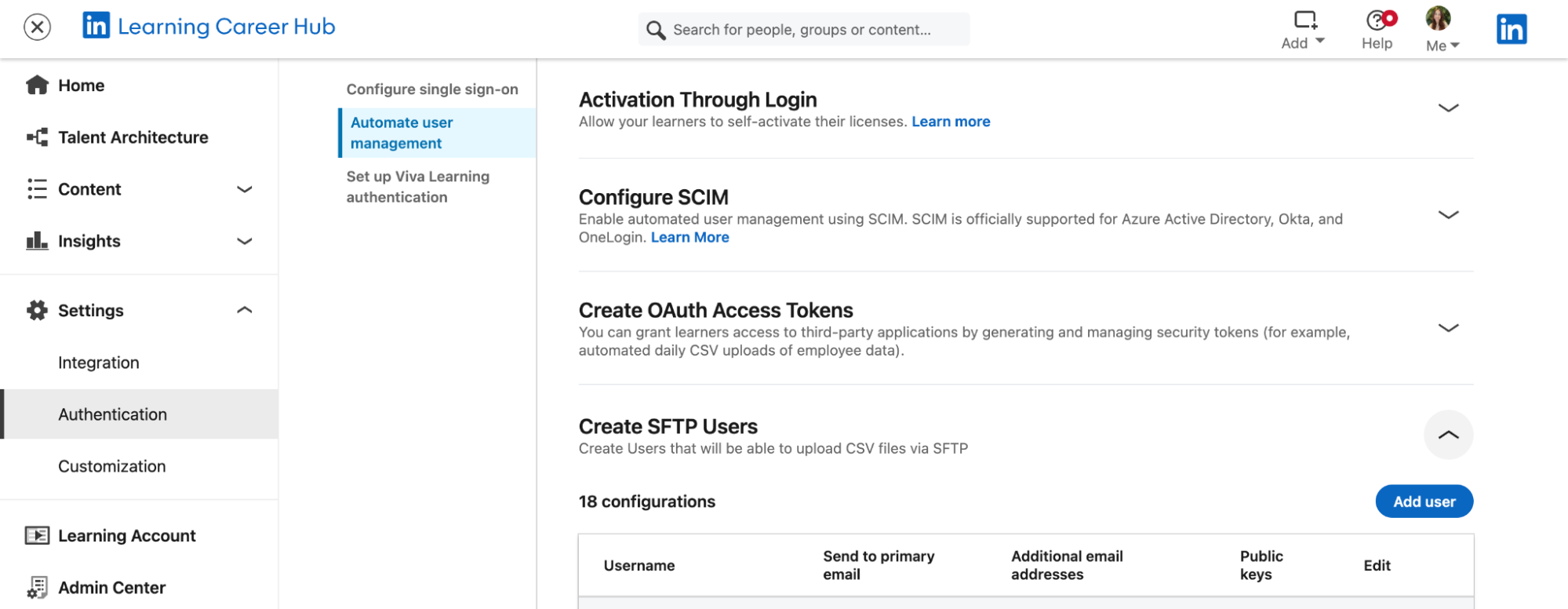Click the Admin Center icon
Viewport: 1568px width, 609px height.
coord(37,587)
